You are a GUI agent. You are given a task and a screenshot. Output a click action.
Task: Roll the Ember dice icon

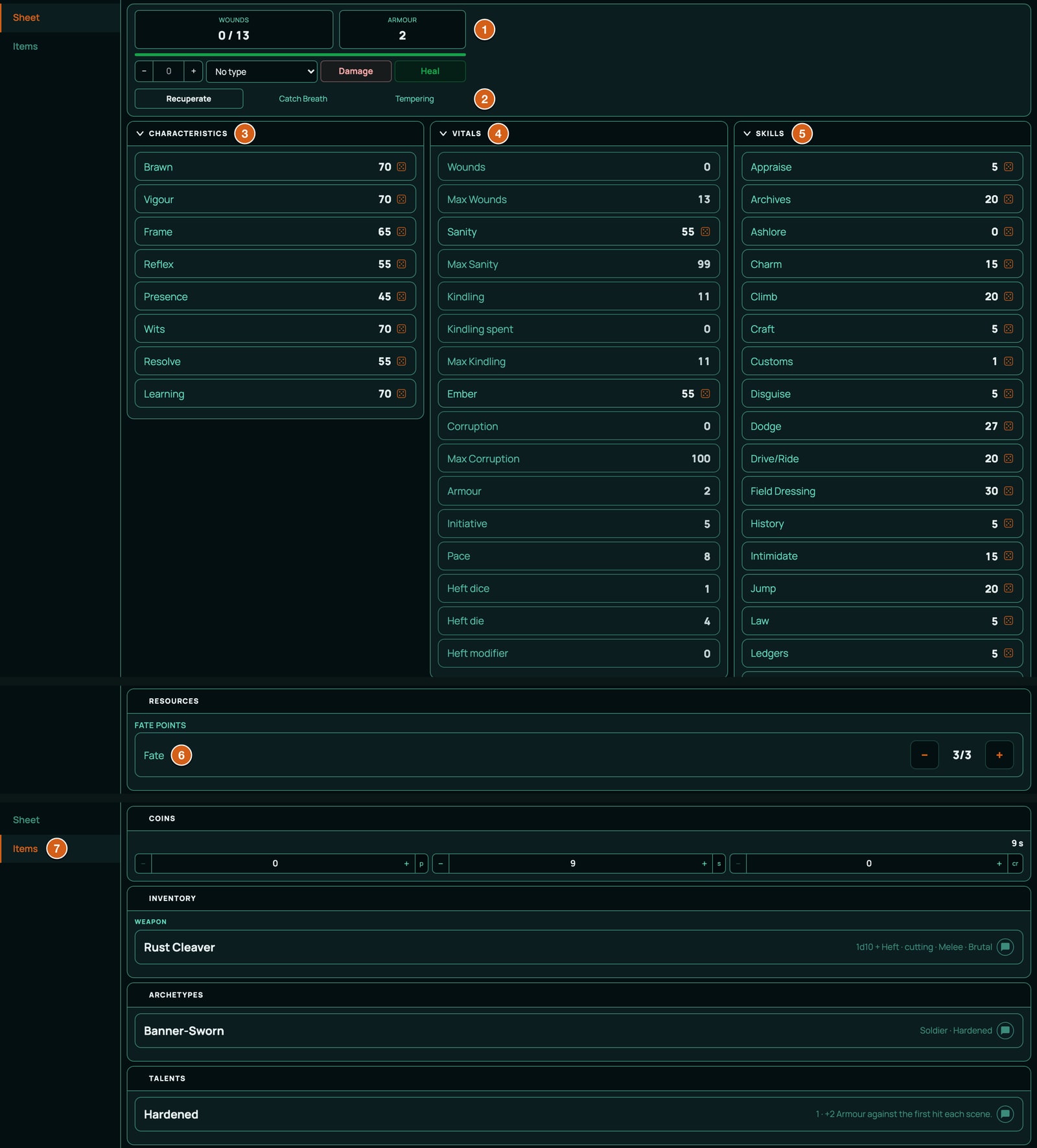coord(705,393)
